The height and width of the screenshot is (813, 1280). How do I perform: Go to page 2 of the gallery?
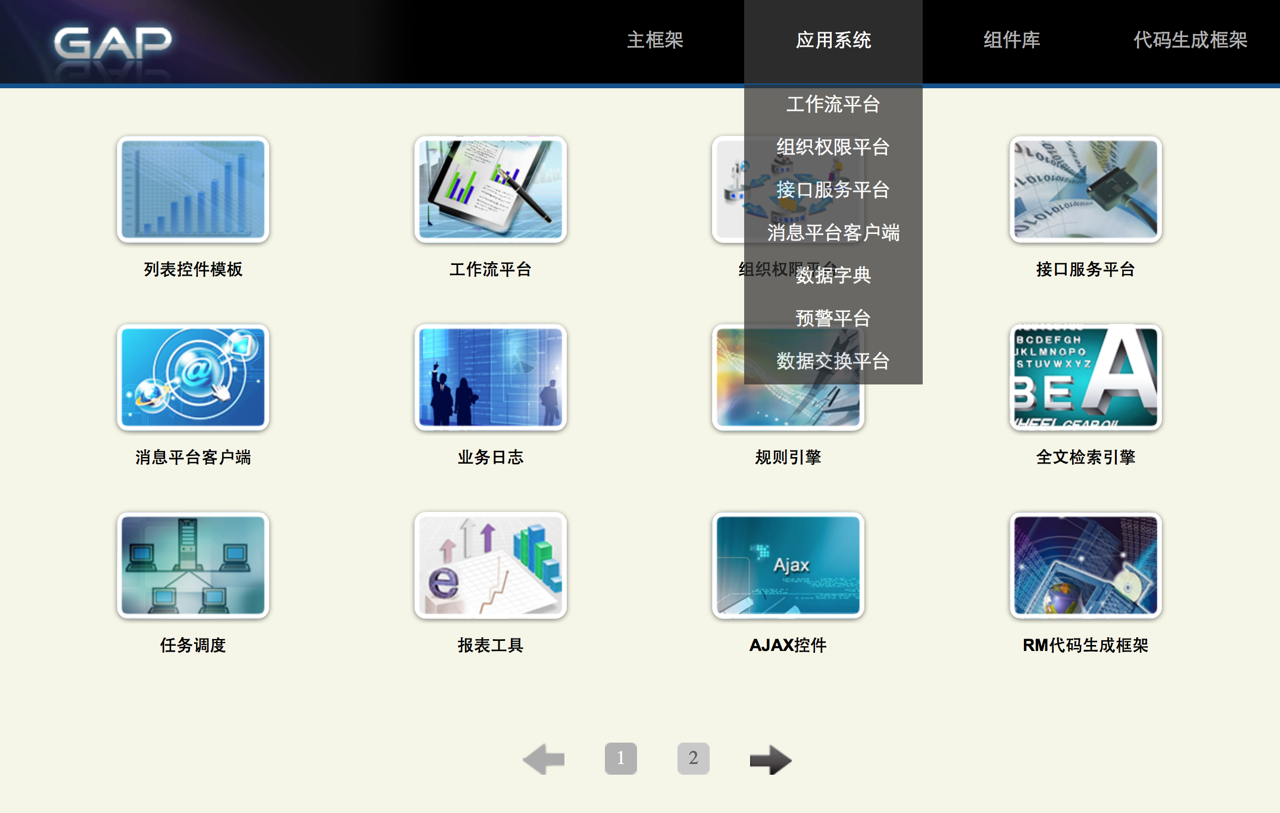693,759
